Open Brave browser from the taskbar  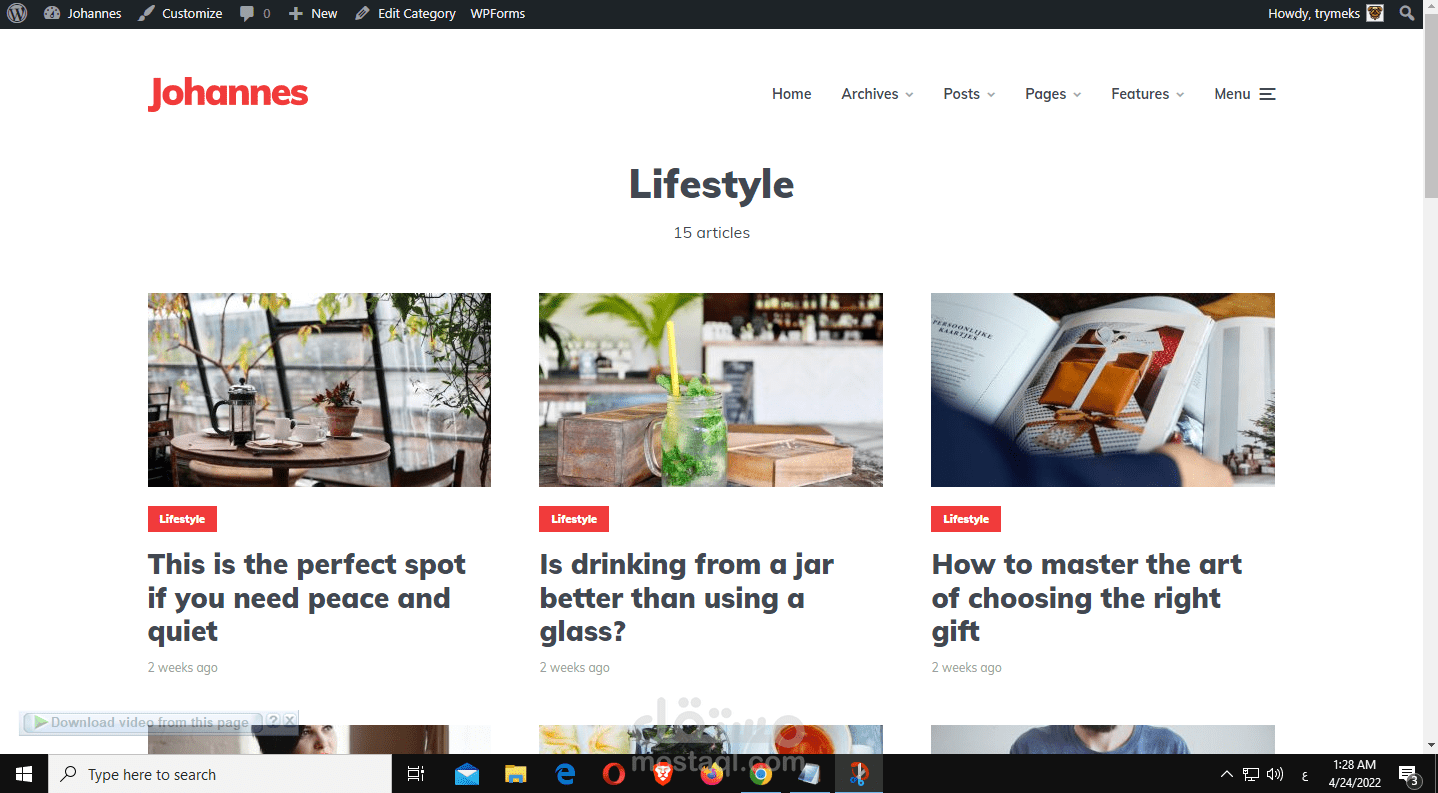click(663, 774)
